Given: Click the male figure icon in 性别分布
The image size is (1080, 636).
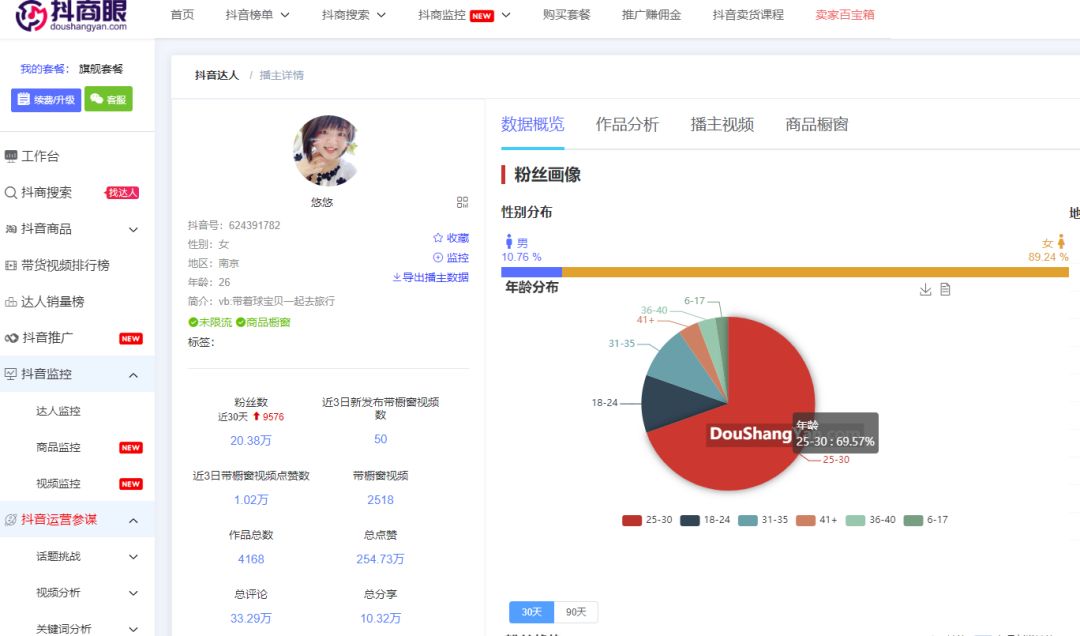Looking at the screenshot, I should point(508,241).
